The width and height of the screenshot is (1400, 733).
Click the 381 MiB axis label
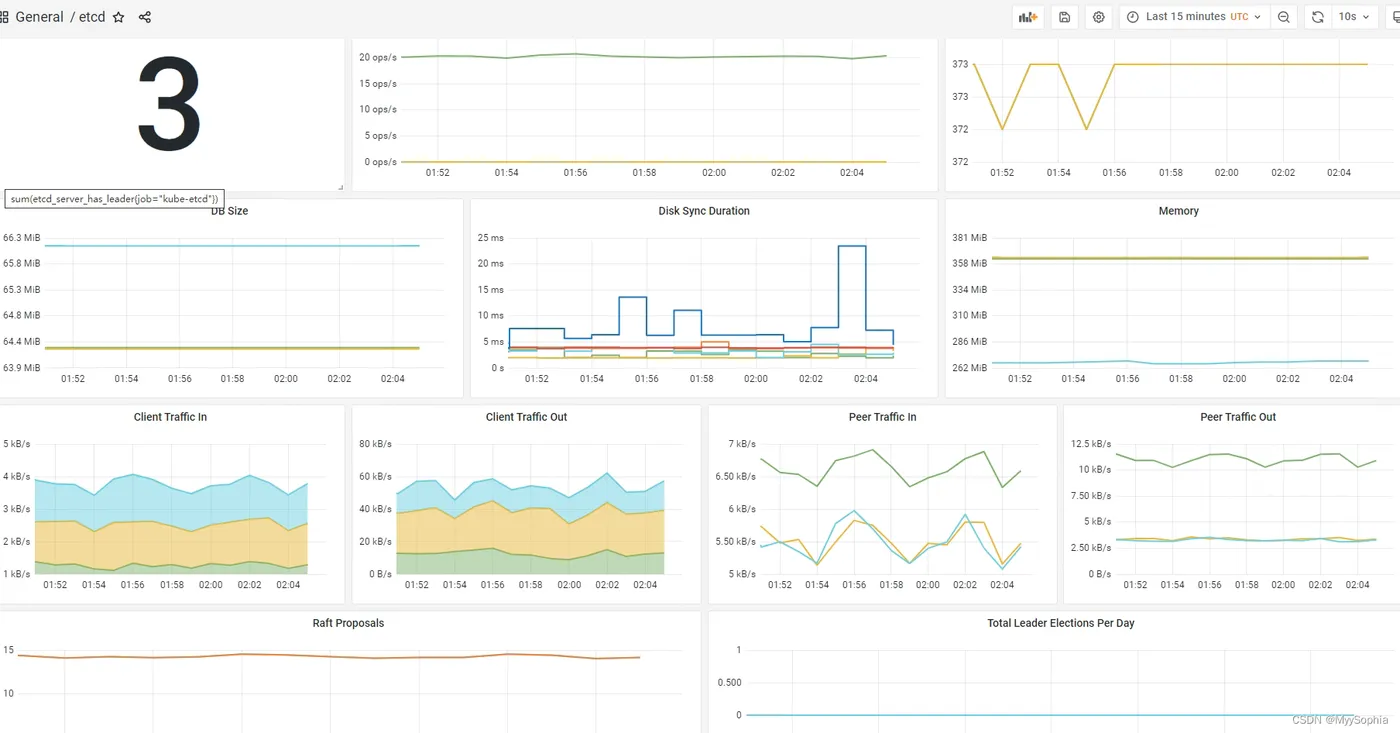click(969, 238)
